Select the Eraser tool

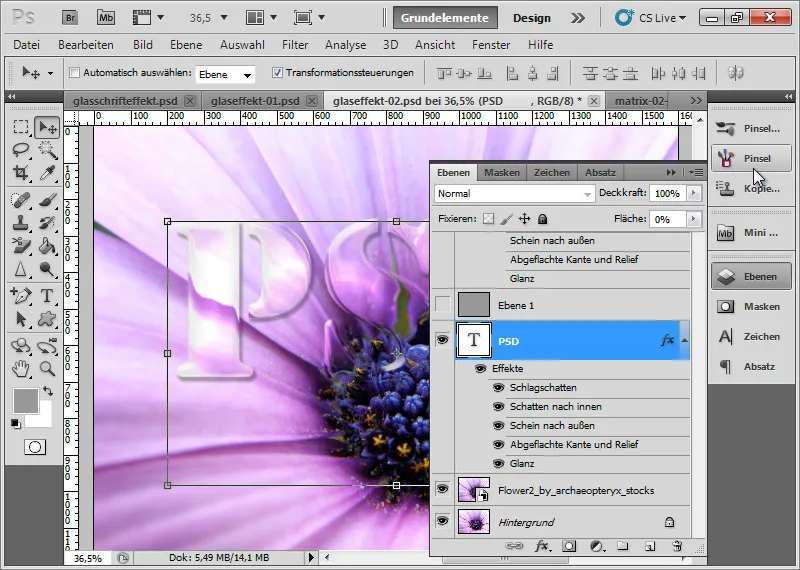[x=21, y=245]
